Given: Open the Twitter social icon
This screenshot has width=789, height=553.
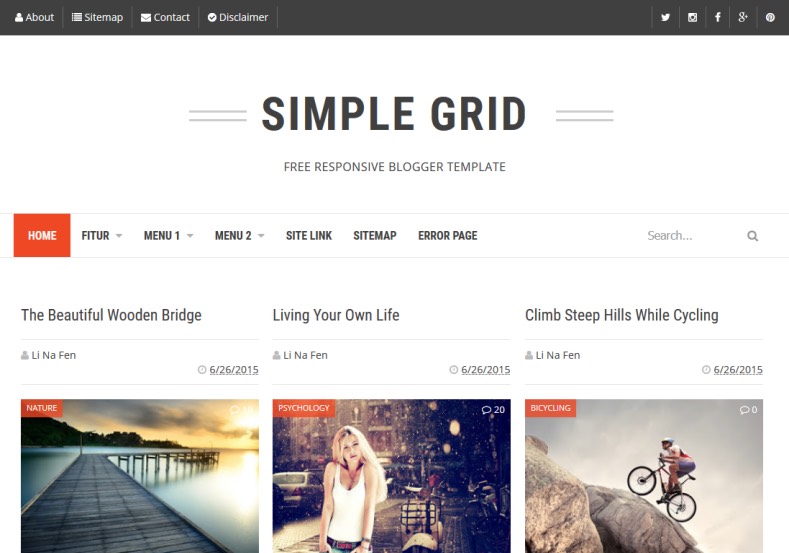Looking at the screenshot, I should click(665, 17).
